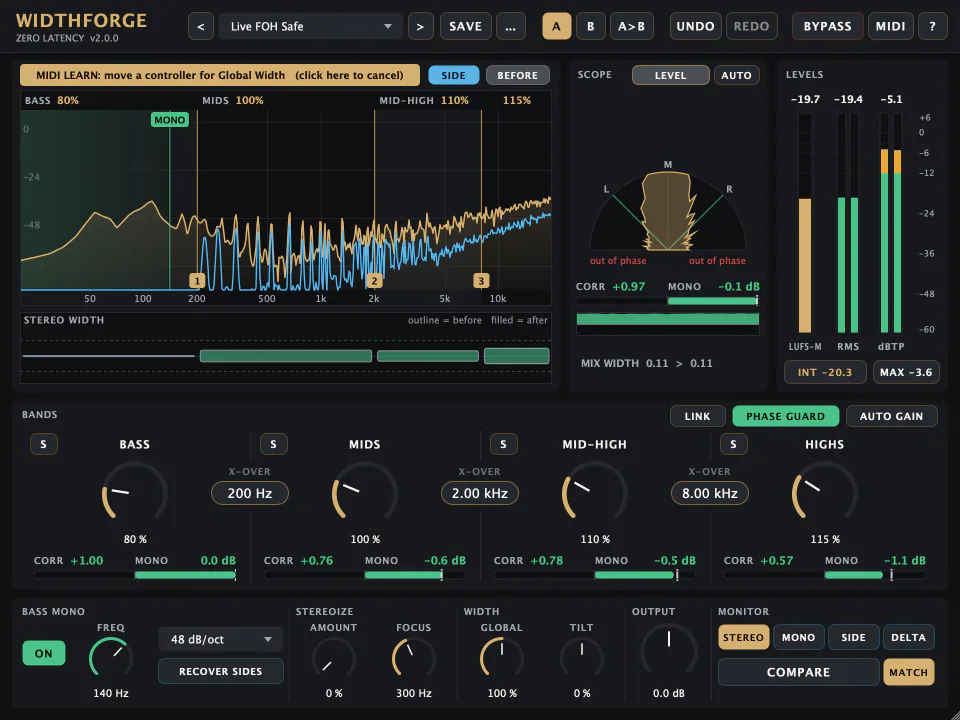
Task: Solo the BASS band
Action: (x=43, y=444)
